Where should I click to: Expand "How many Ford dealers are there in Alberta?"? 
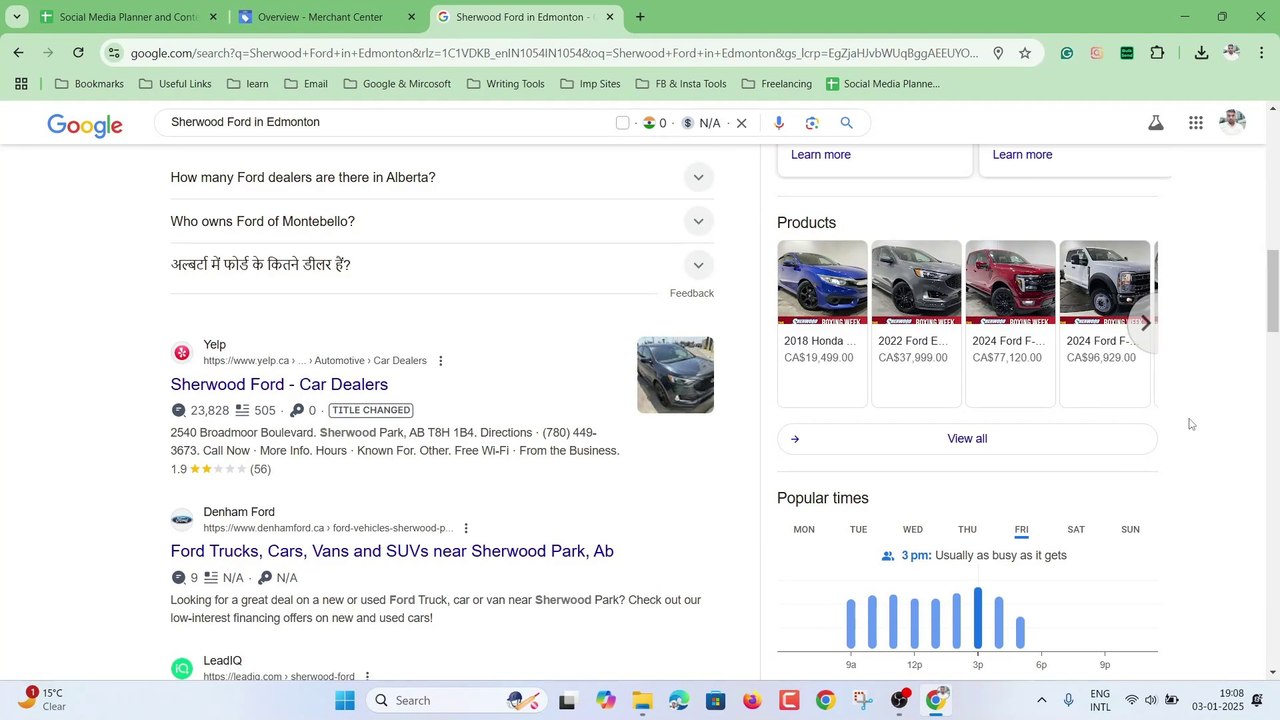pyautogui.click(x=442, y=177)
